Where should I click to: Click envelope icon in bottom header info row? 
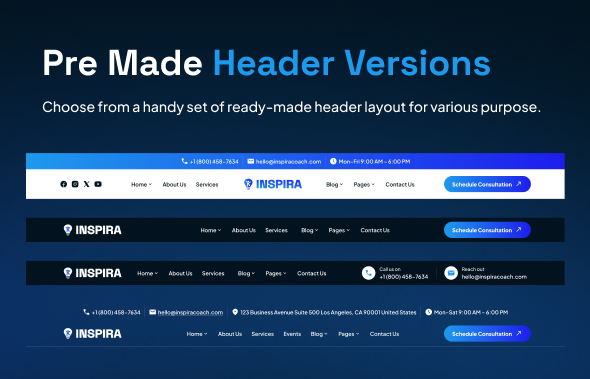152,312
